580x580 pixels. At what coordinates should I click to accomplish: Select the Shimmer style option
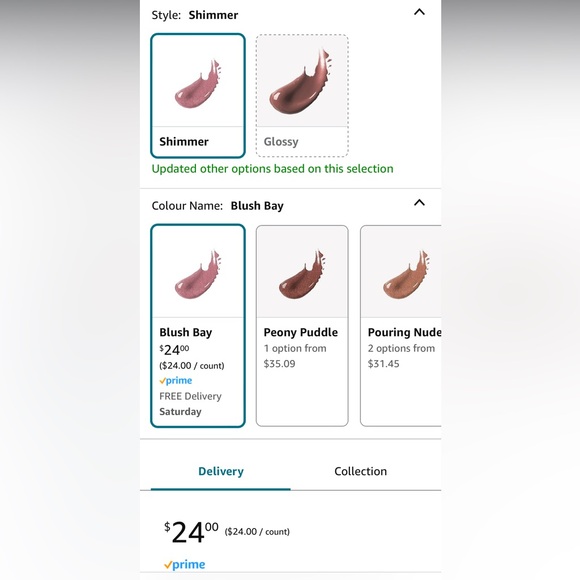(x=198, y=95)
